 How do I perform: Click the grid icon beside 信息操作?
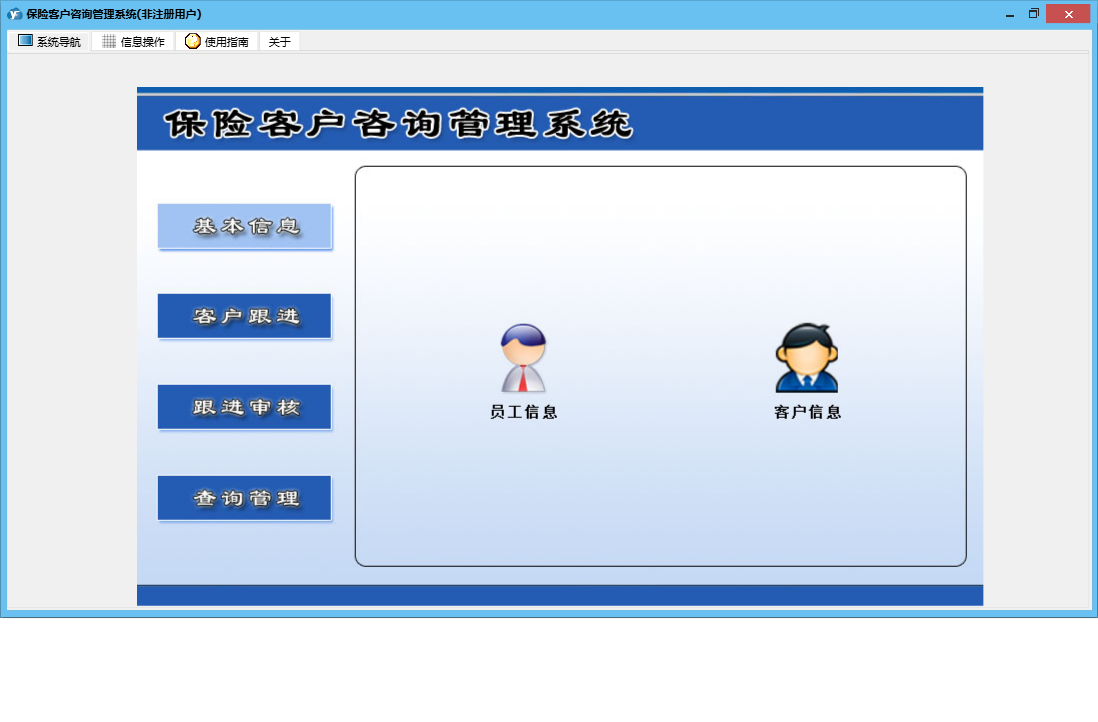click(x=109, y=41)
